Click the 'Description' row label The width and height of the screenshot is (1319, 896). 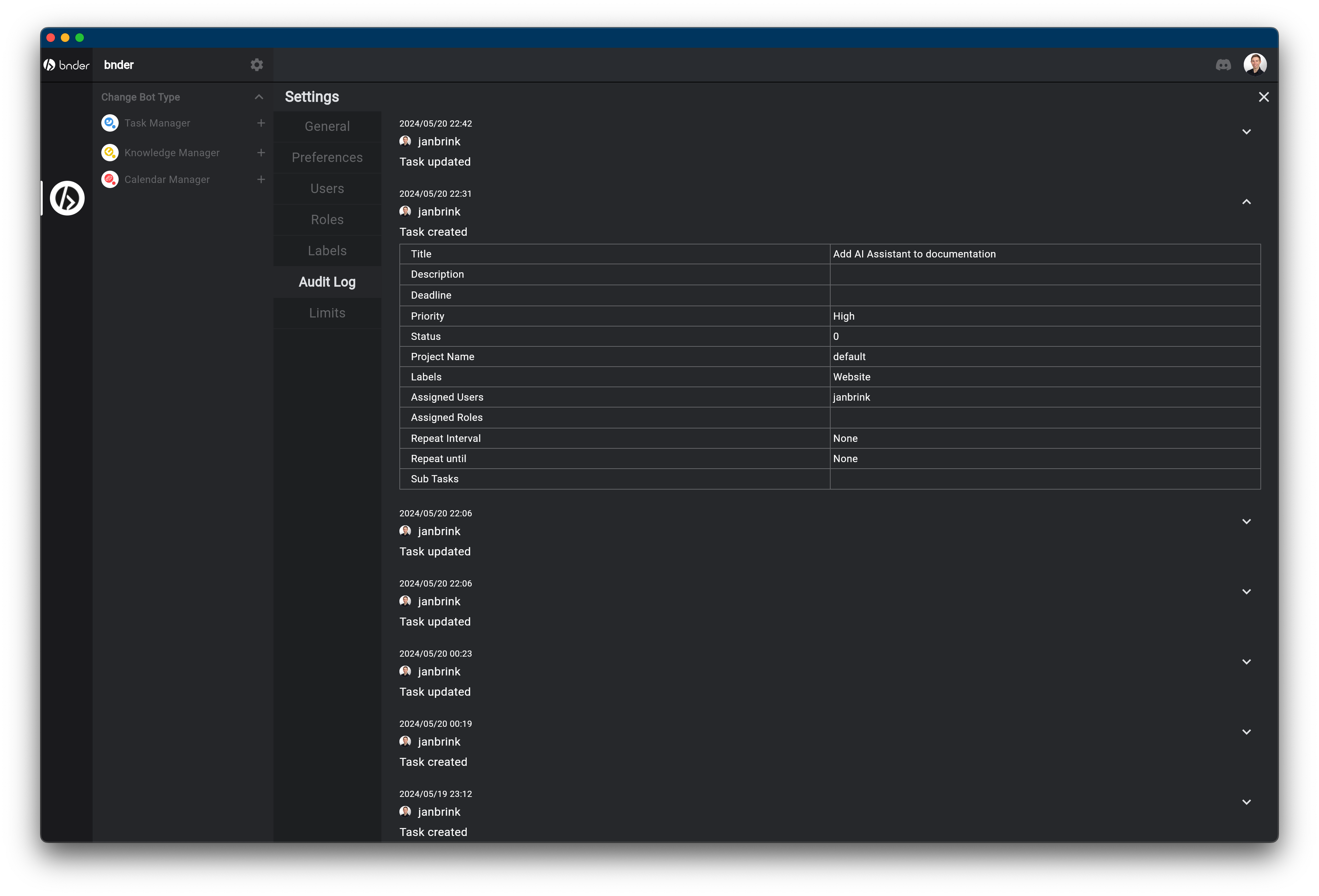pos(438,274)
